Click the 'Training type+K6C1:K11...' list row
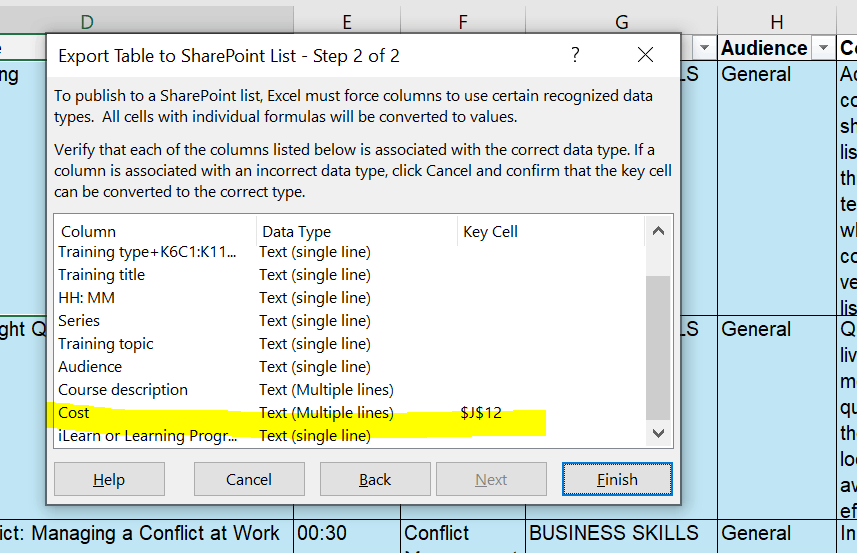Screen dimensions: 857x553 coord(350,252)
